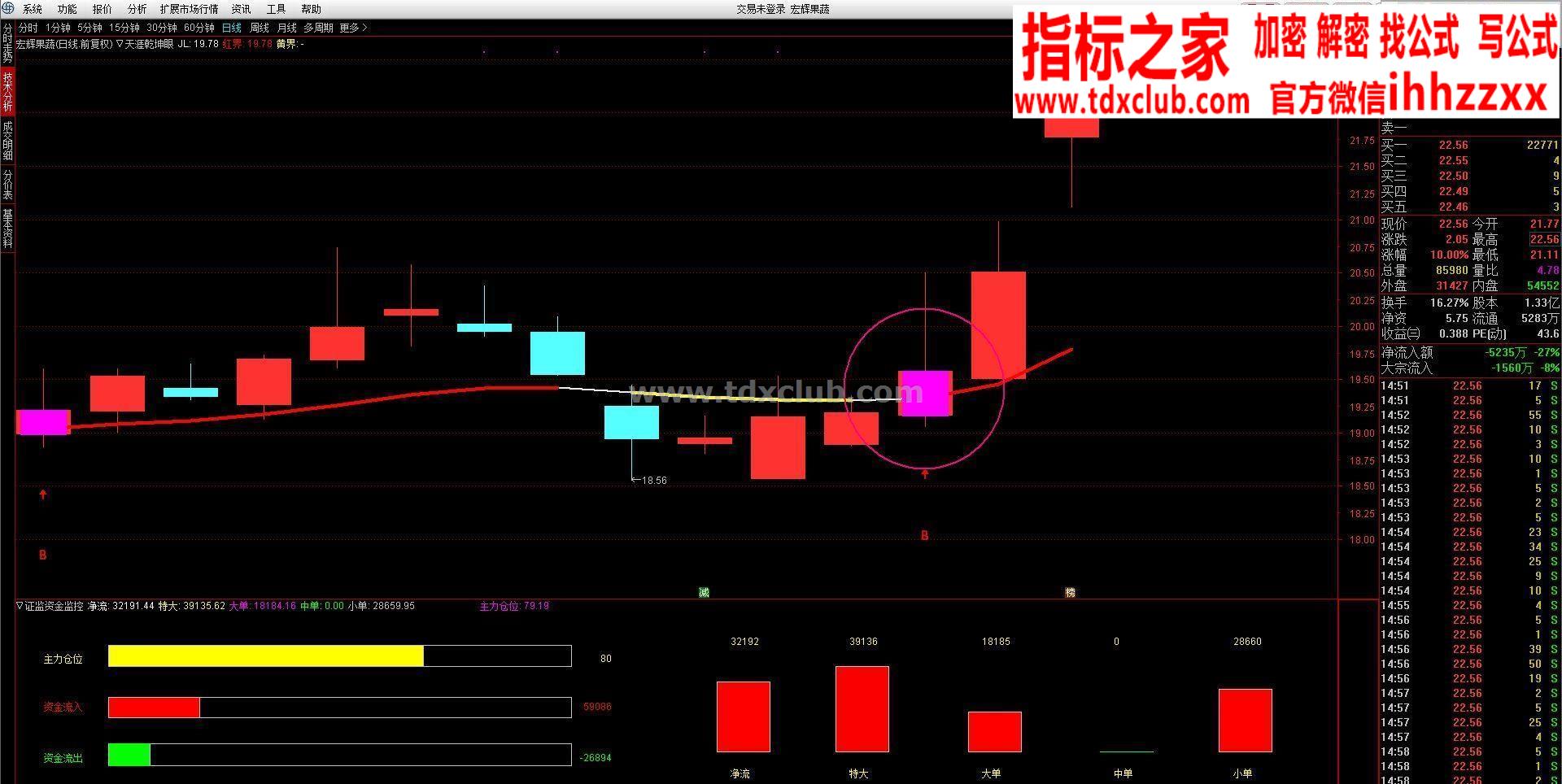Open the 工具 menu
The image size is (1562, 784).
[277, 9]
